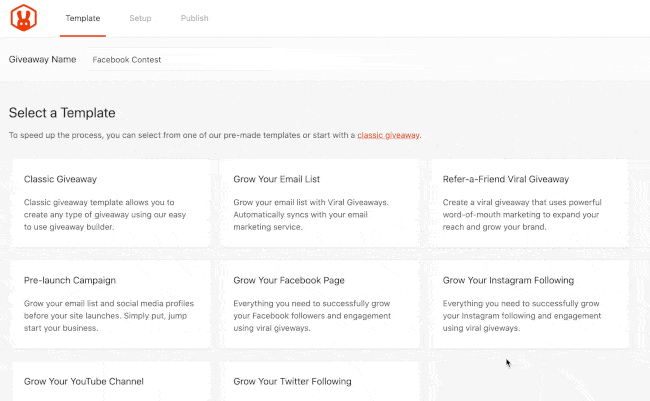This screenshot has width=650, height=401.
Task: Follow the classic giveaway link
Action: (x=388, y=135)
